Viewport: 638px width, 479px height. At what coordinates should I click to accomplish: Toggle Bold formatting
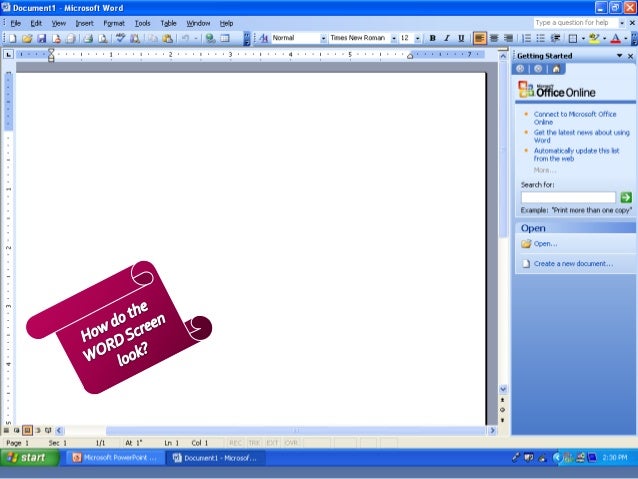[433, 38]
